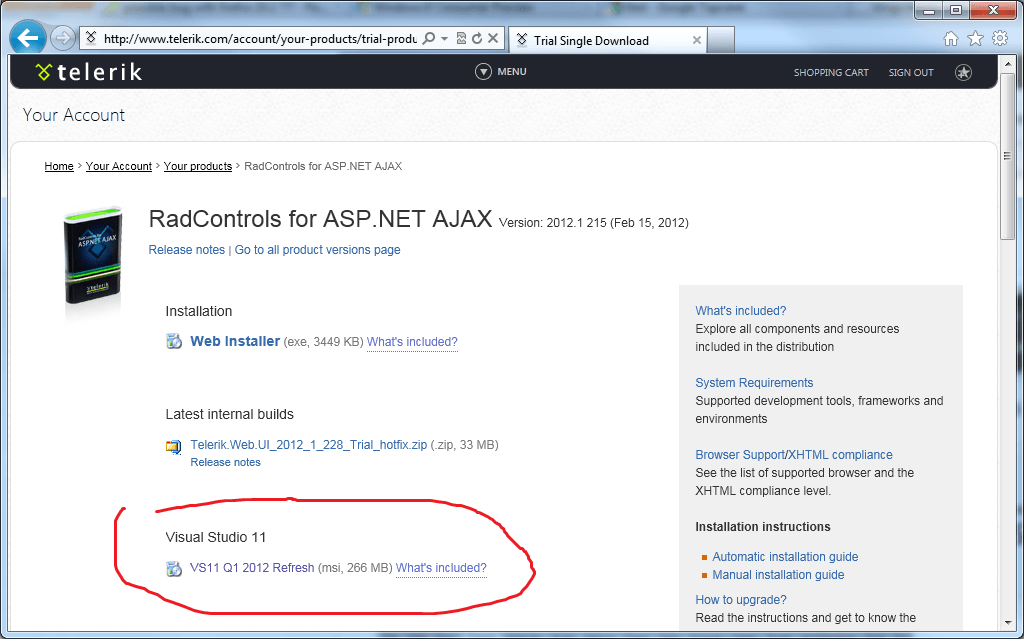Open Browser Support/XHTML compliance link
Screen dimensions: 1024x639
coord(793,454)
